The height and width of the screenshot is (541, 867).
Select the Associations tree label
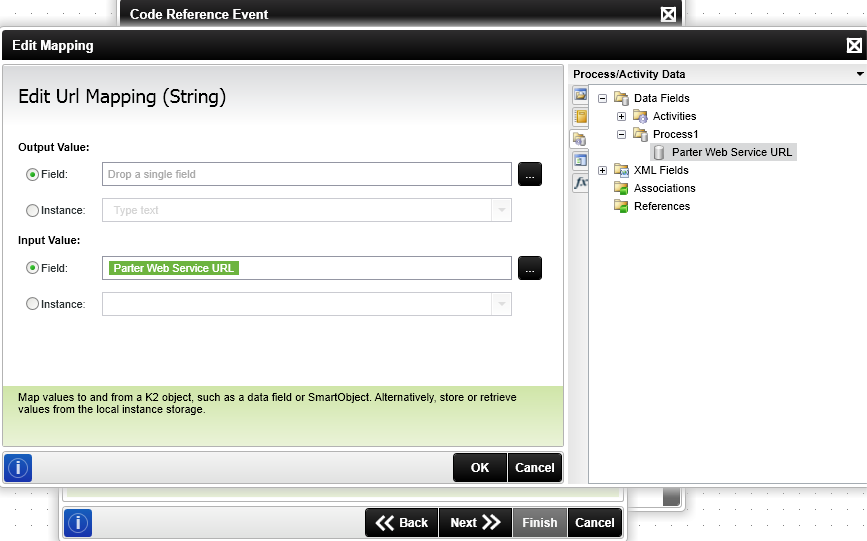point(665,188)
